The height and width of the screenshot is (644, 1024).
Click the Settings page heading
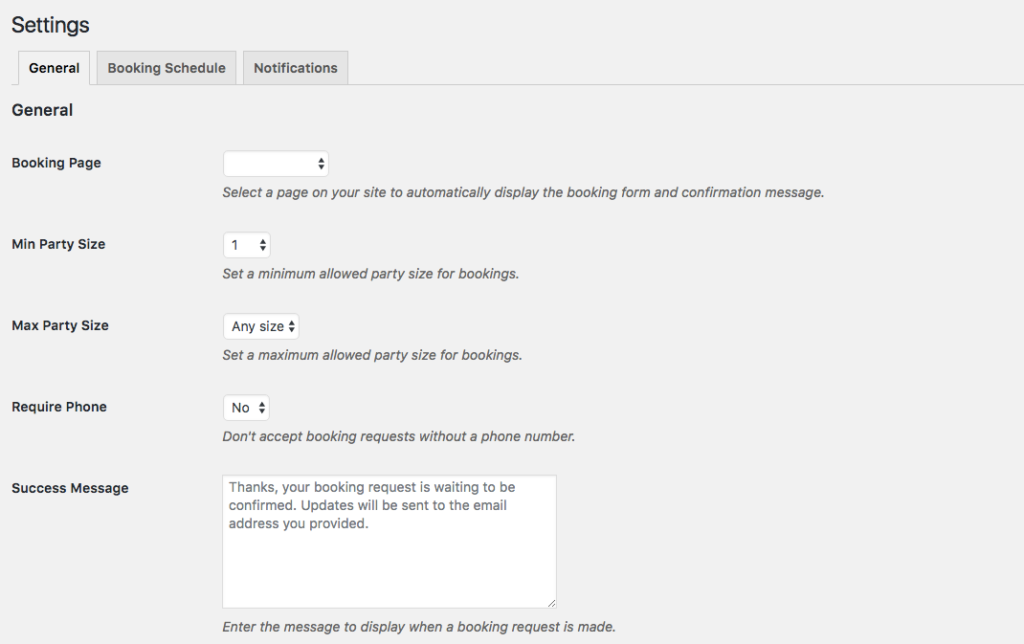coord(50,25)
